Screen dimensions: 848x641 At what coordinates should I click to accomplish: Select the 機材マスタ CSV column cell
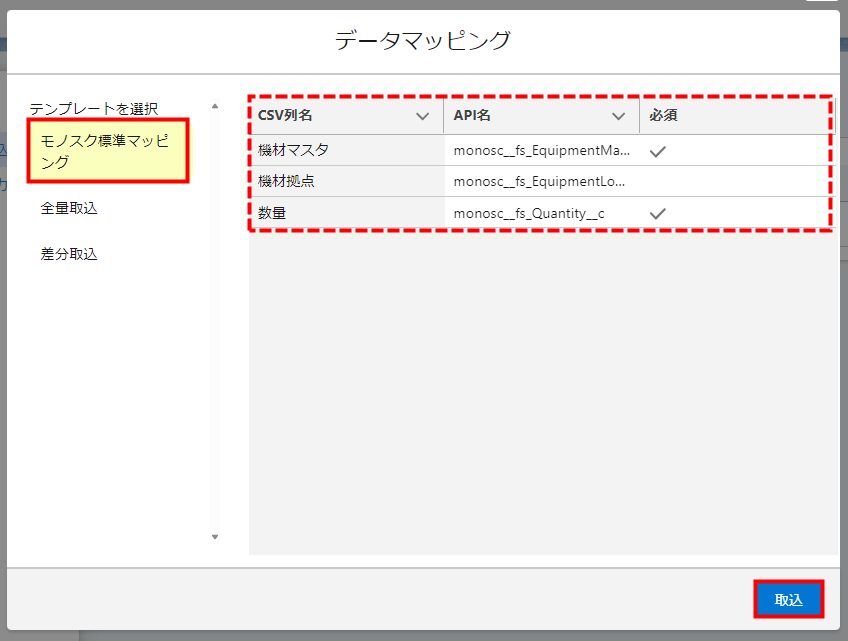pyautogui.click(x=294, y=151)
